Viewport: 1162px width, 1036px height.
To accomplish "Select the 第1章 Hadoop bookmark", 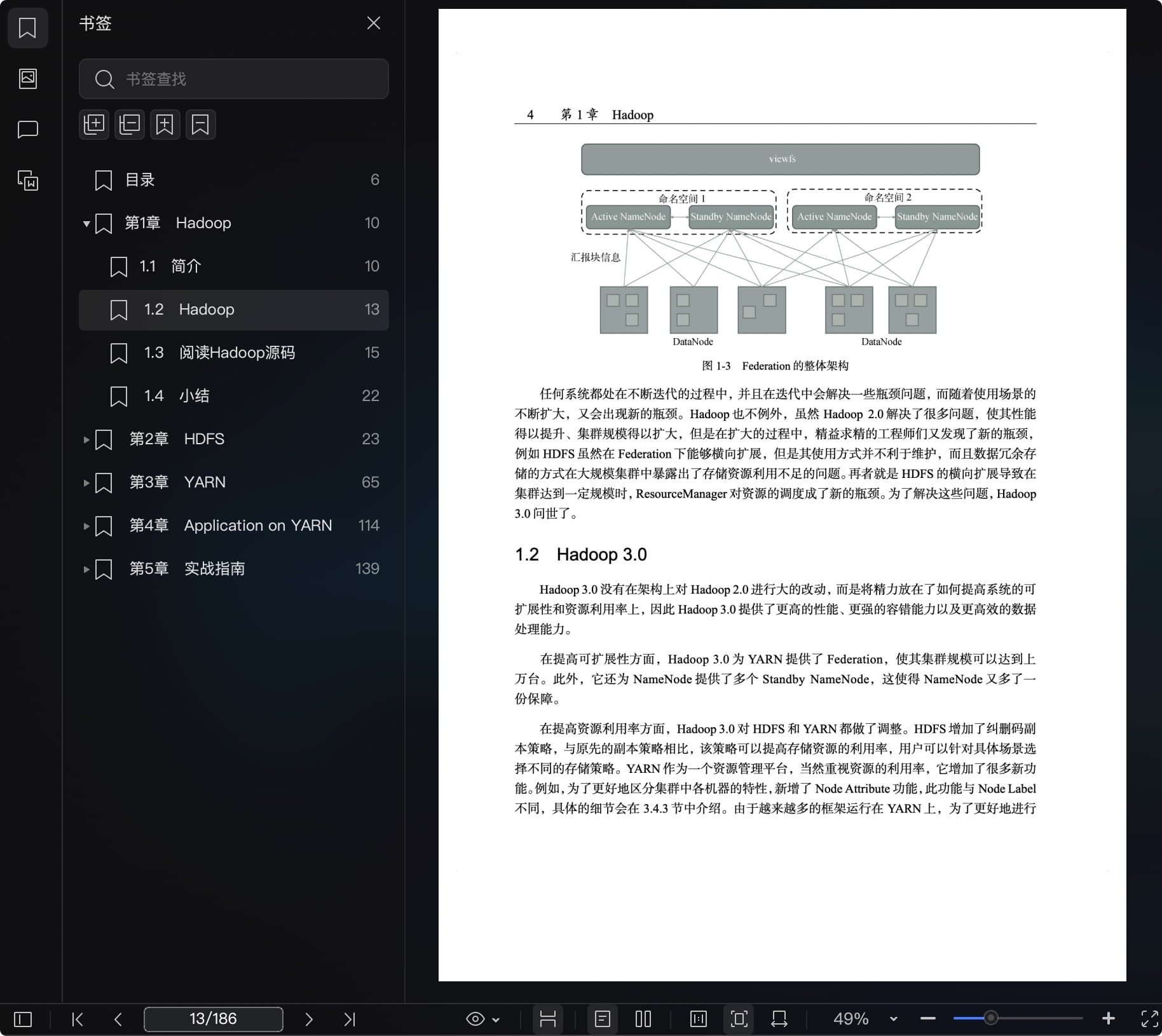I will coord(234,223).
